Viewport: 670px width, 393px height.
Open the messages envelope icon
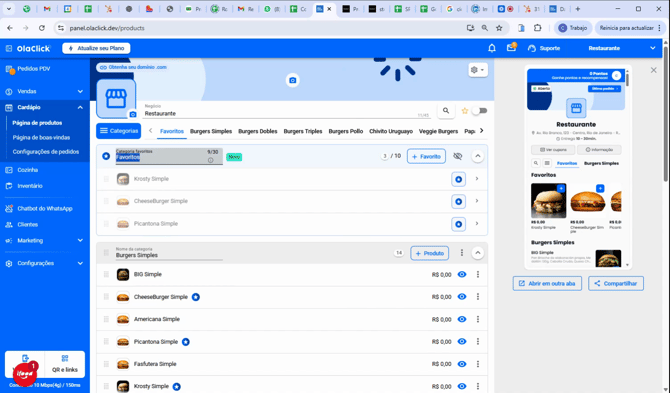[511, 48]
